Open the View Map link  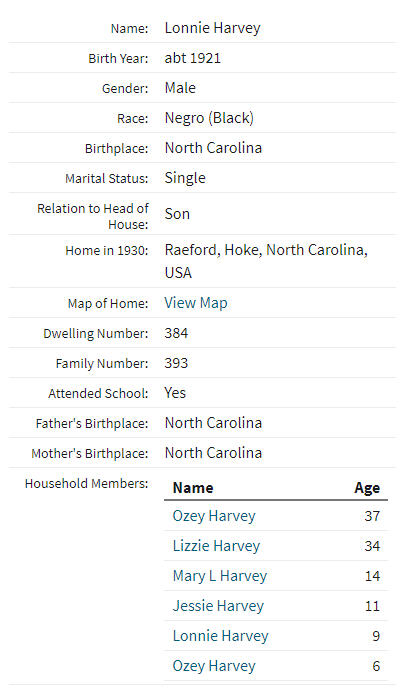pos(196,303)
